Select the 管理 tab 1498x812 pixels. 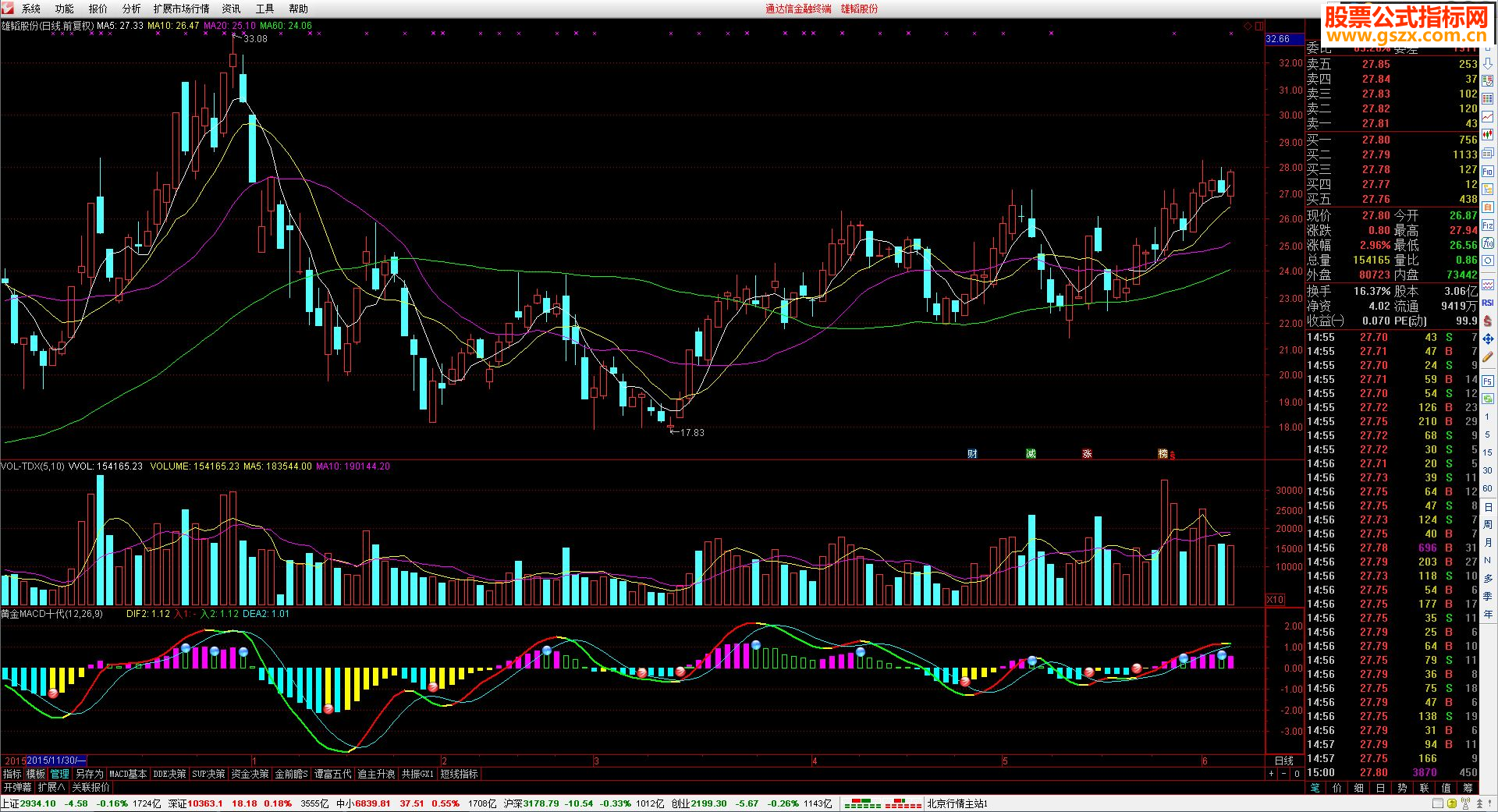coord(60,774)
